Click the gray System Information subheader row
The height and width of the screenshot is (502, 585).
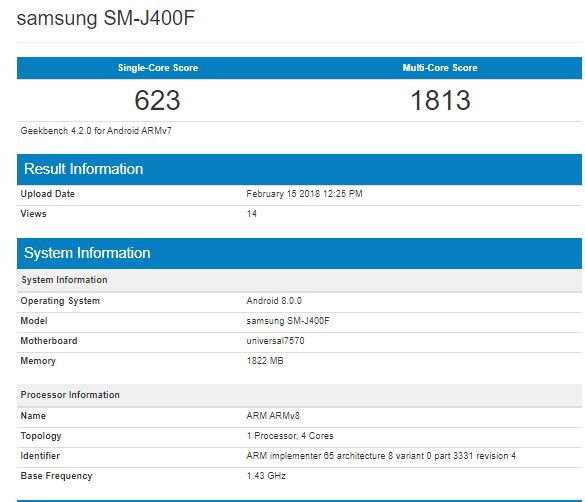point(299,280)
